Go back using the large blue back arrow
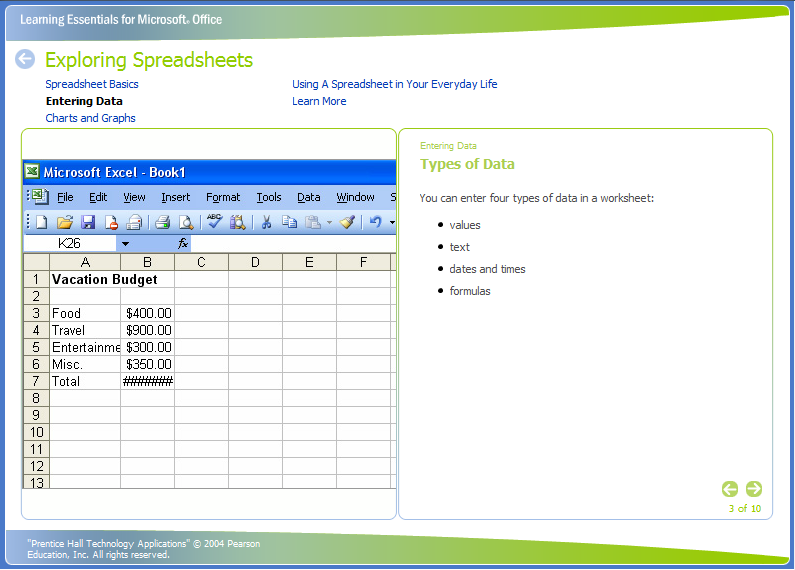 point(25,60)
